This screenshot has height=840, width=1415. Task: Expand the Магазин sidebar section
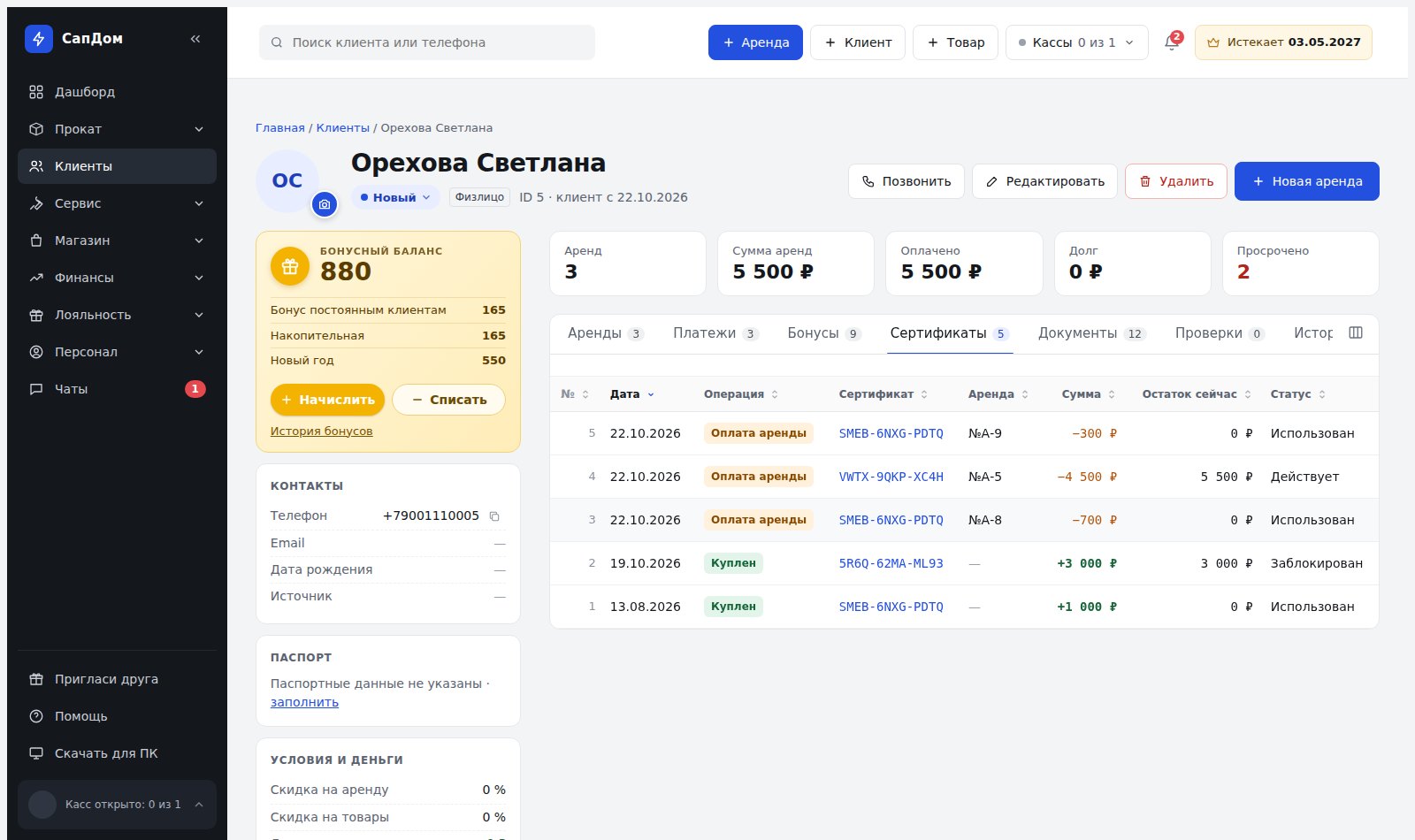click(117, 241)
